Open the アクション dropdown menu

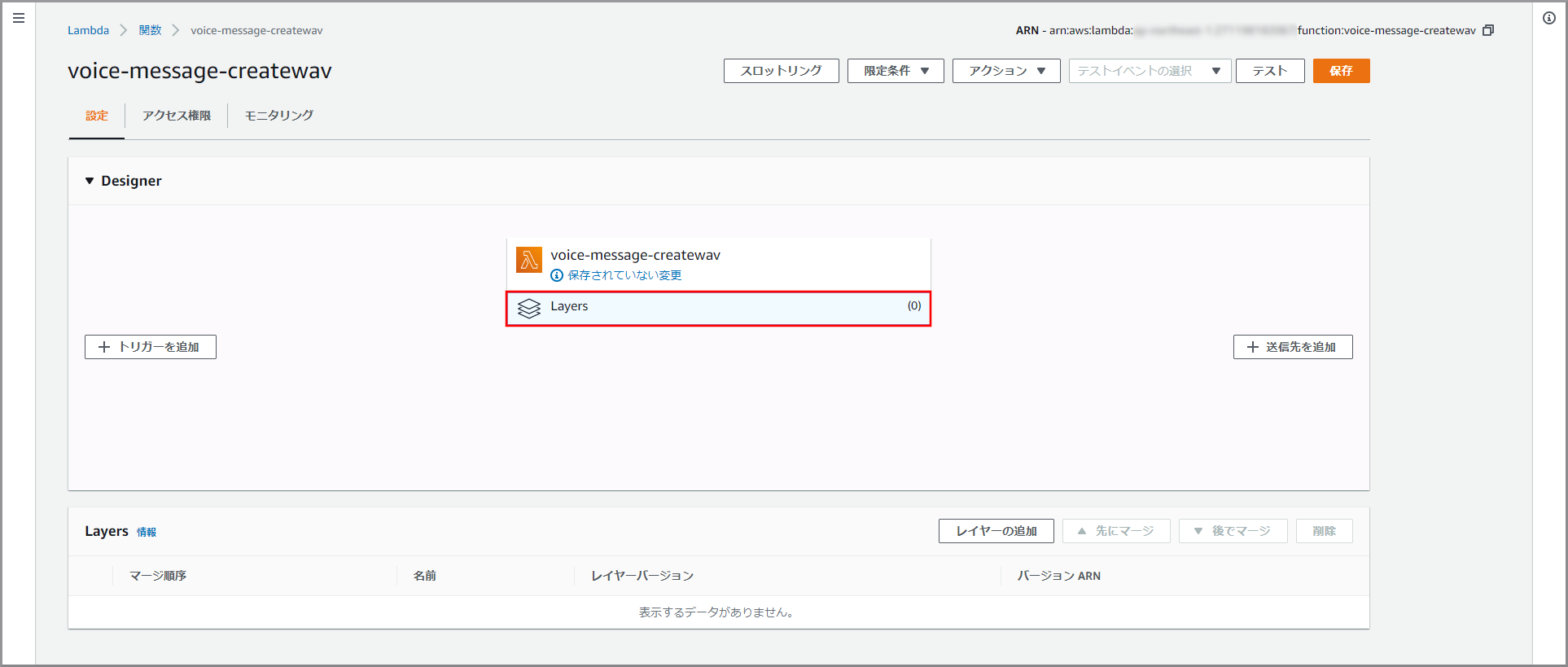click(x=1006, y=71)
